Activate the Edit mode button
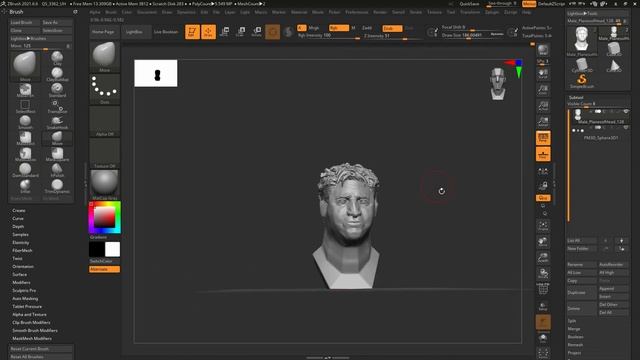Image resolution: width=640 pixels, height=360 pixels. (x=192, y=32)
